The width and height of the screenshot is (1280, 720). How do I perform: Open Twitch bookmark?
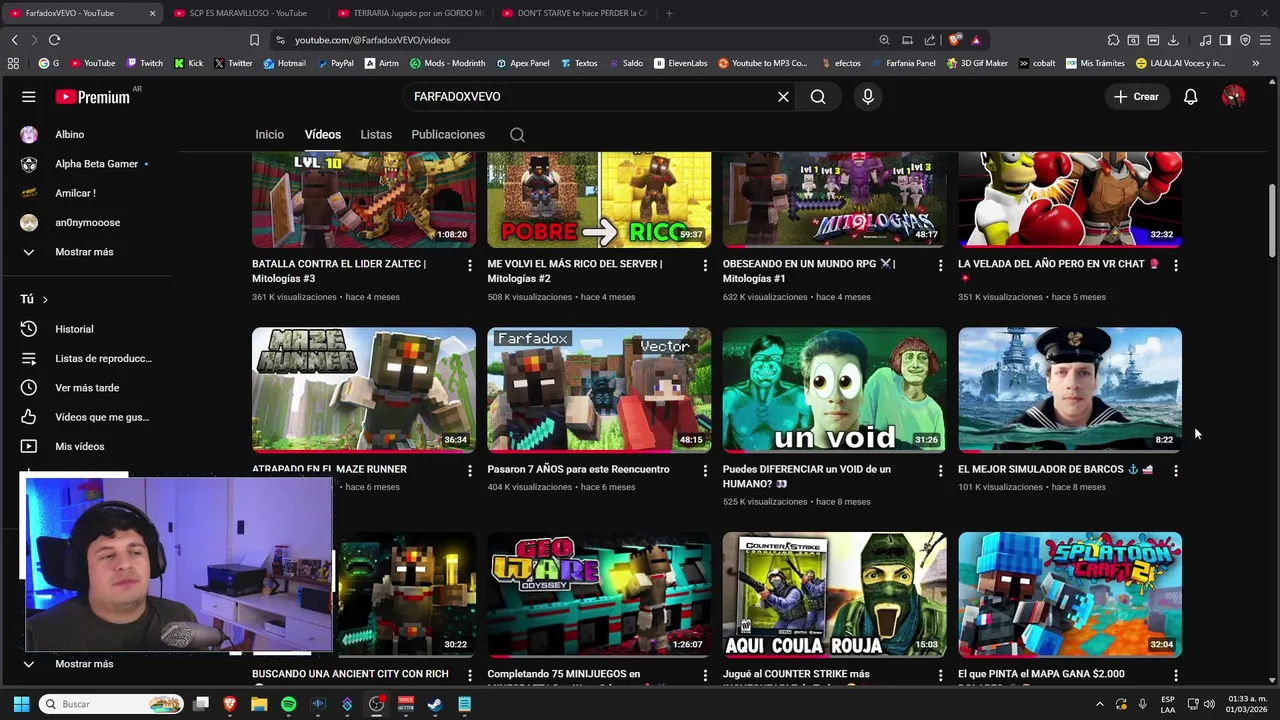pyautogui.click(x=145, y=63)
